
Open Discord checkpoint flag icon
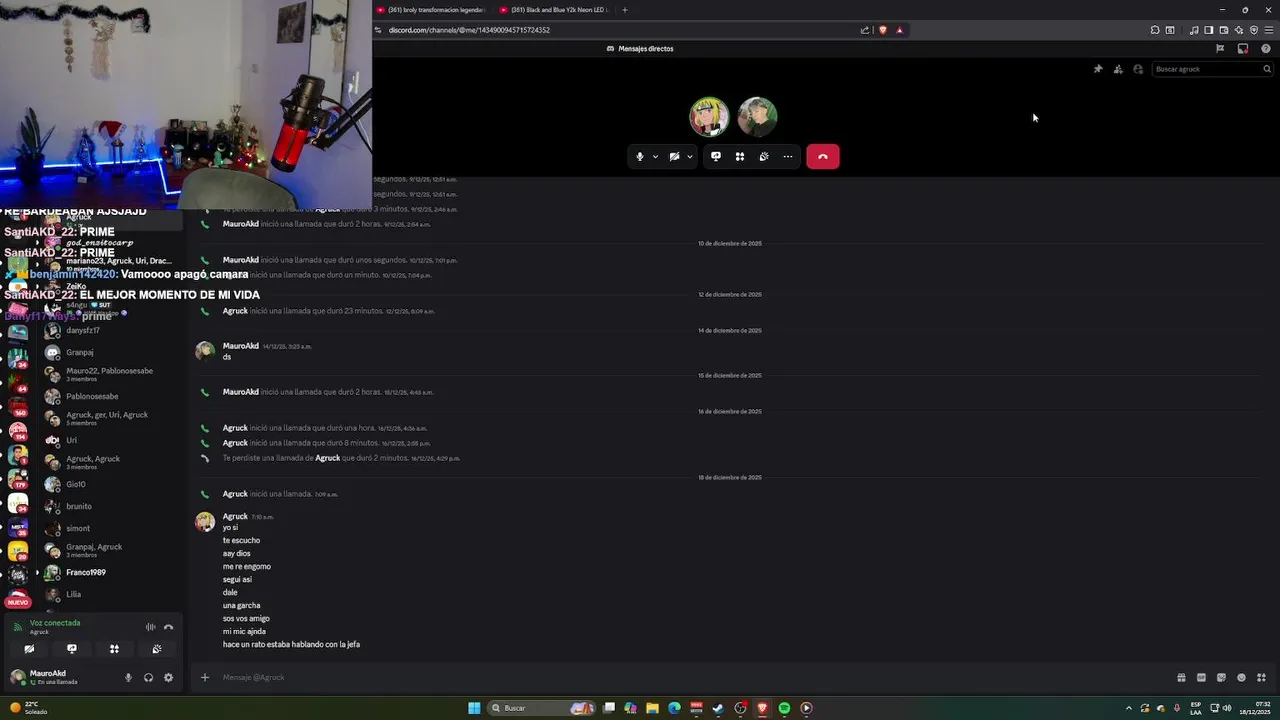pyautogui.click(x=1220, y=48)
